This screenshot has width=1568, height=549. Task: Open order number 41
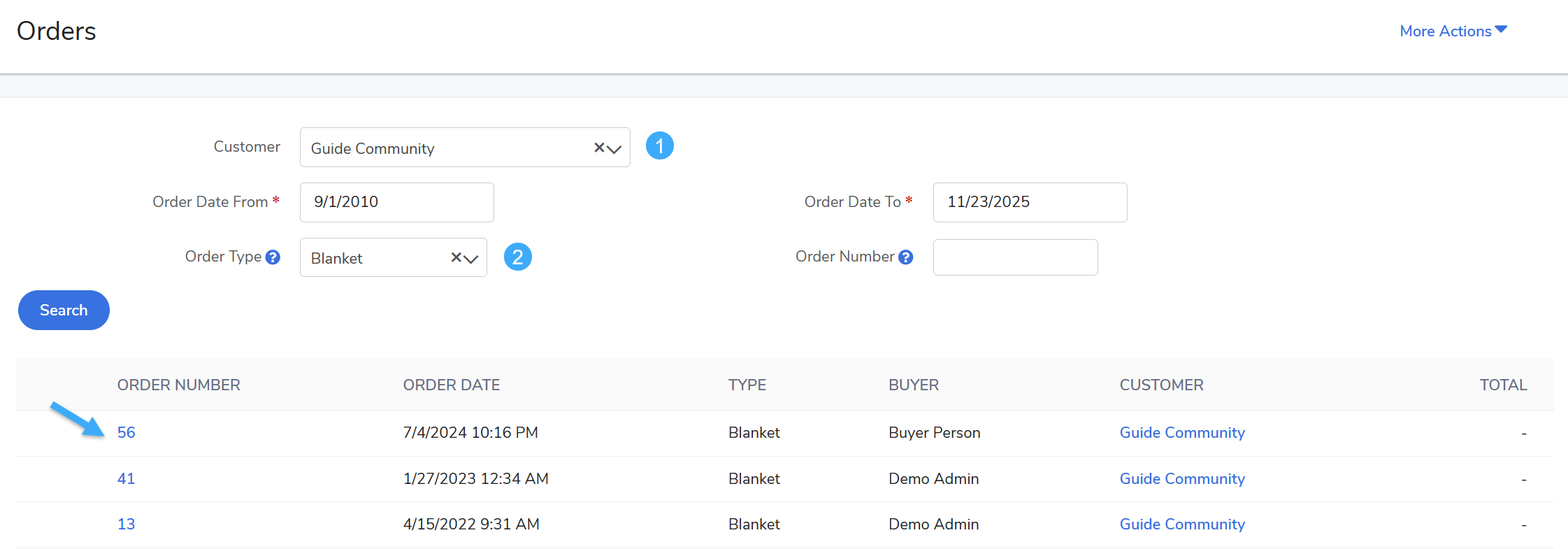click(126, 478)
